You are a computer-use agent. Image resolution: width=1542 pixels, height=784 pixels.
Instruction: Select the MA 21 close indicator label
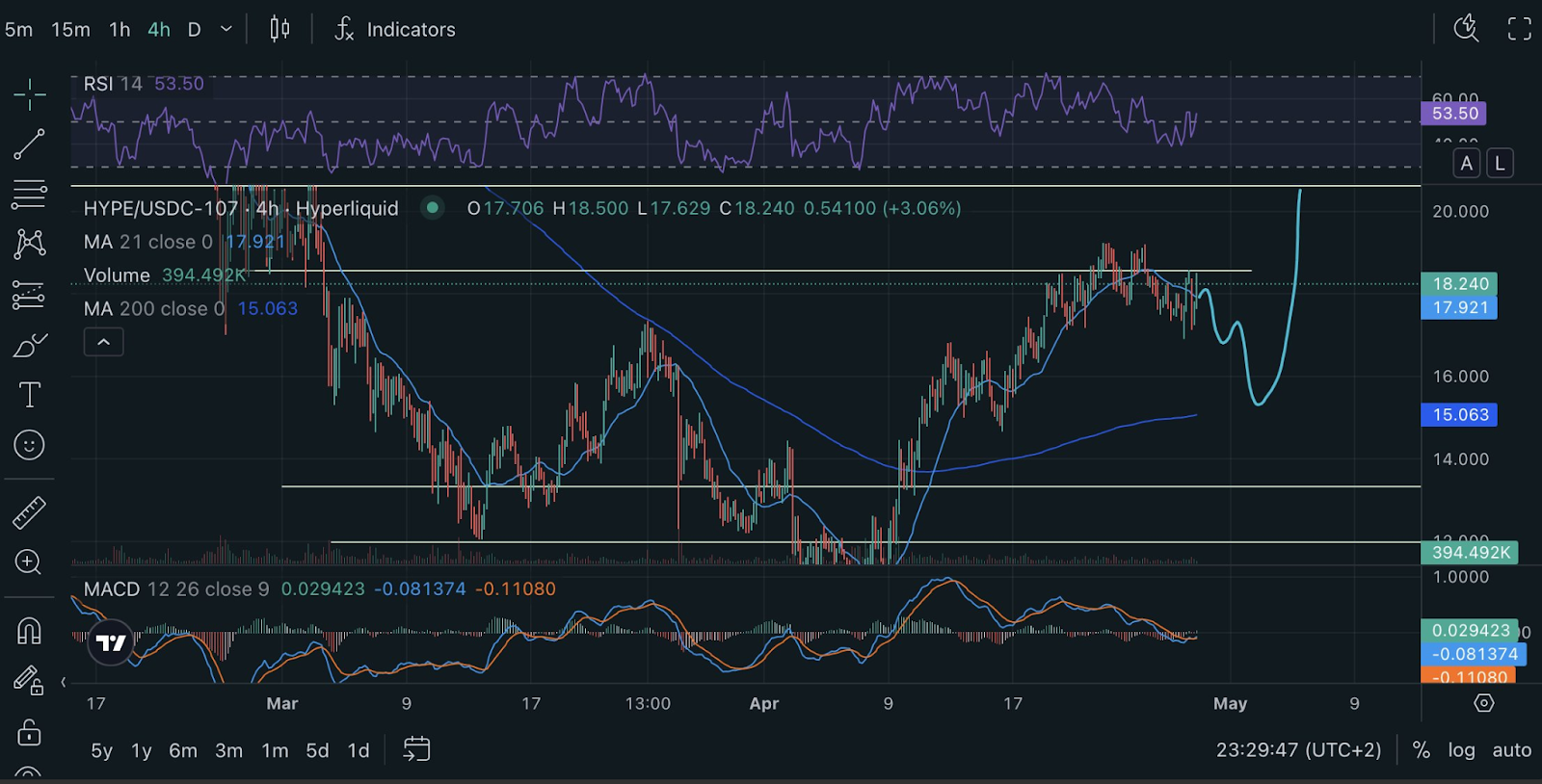pos(147,242)
